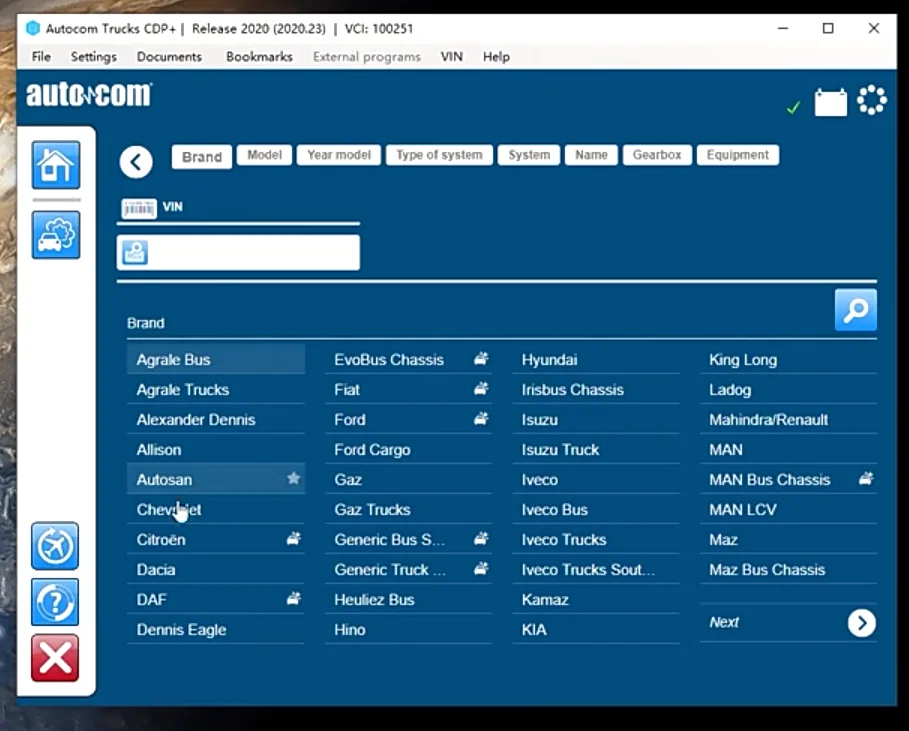Click the vehicle icon beside MAN Bus Chassis
This screenshot has height=731, width=909.
866,479
